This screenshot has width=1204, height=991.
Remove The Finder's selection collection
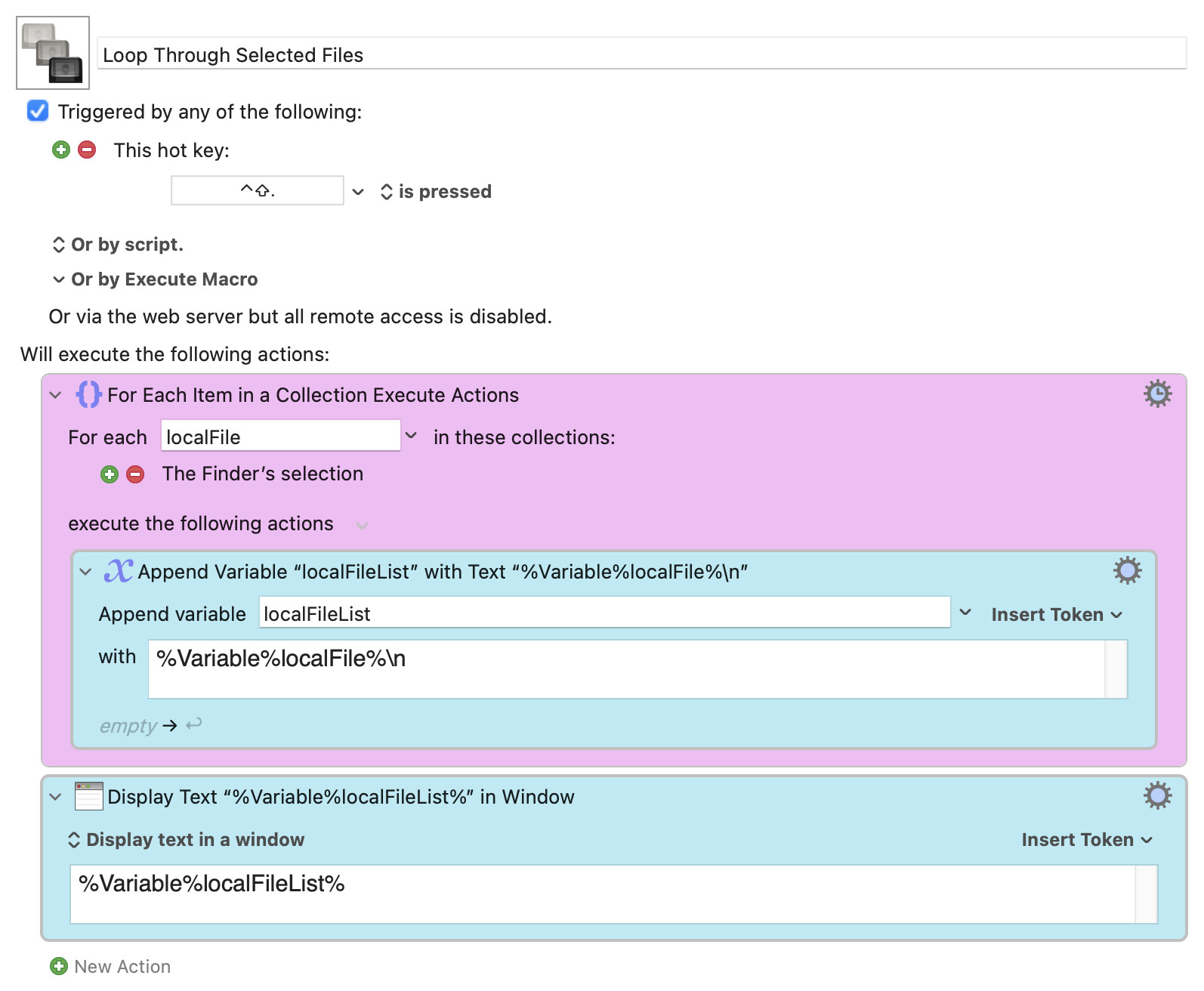(x=135, y=474)
